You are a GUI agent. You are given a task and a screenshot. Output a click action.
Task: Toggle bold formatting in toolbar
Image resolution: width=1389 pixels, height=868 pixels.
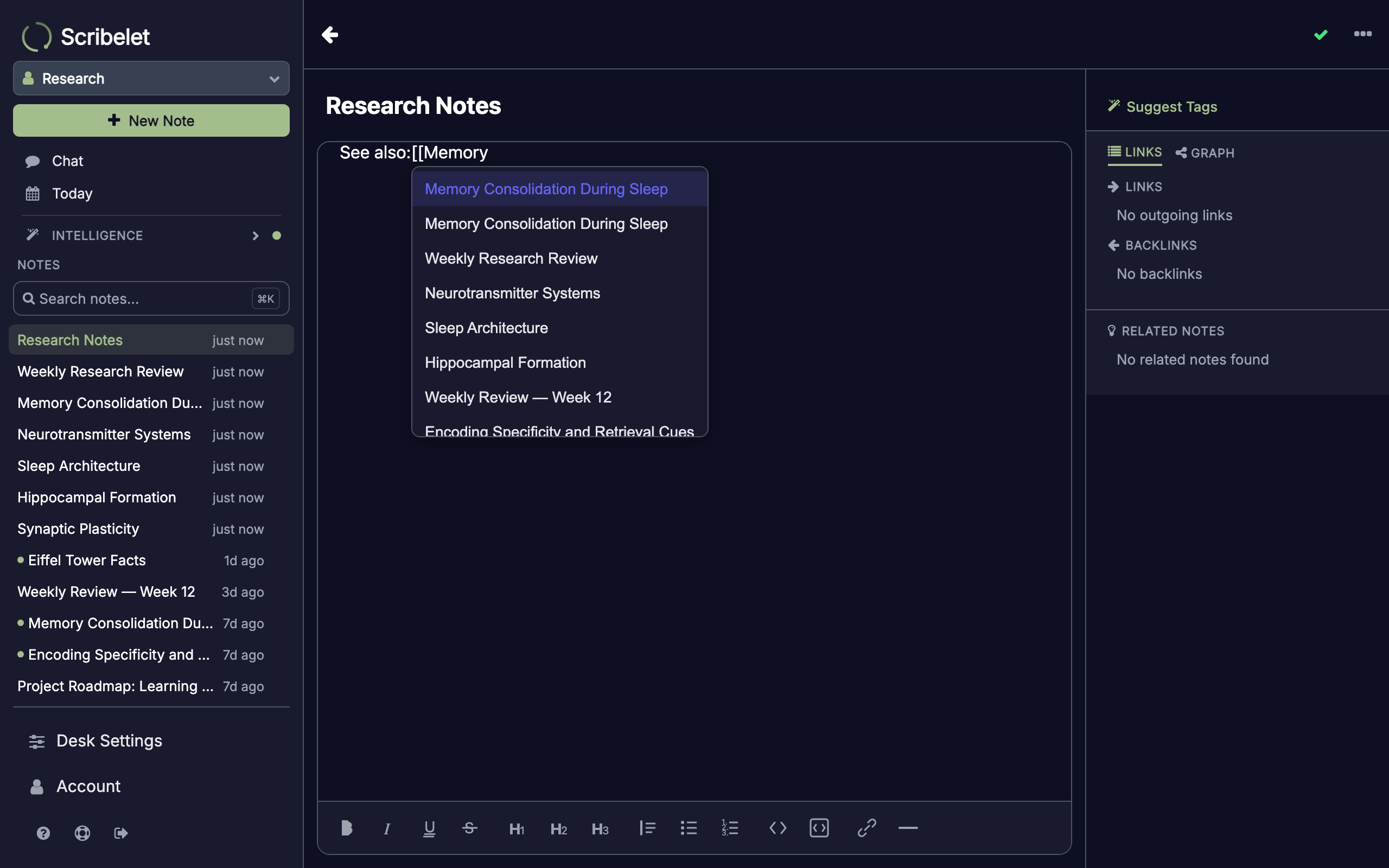tap(346, 828)
